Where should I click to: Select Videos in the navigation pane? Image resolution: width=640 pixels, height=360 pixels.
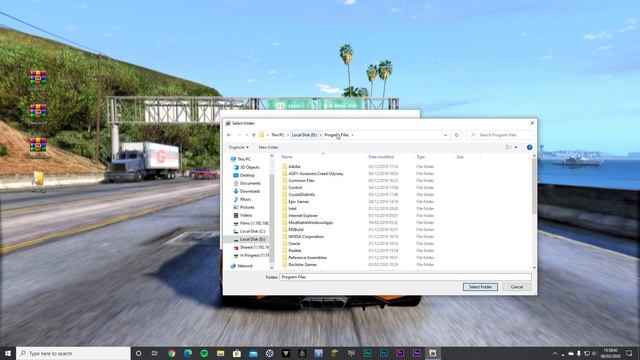pos(243,215)
